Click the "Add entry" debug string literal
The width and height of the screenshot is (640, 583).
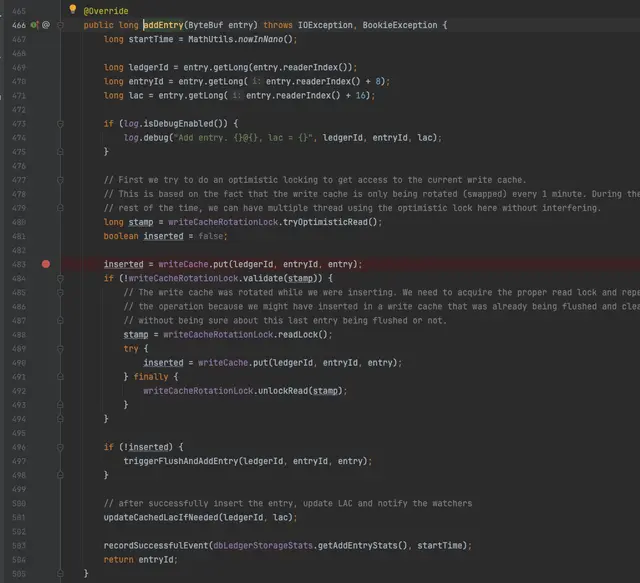tap(245, 138)
